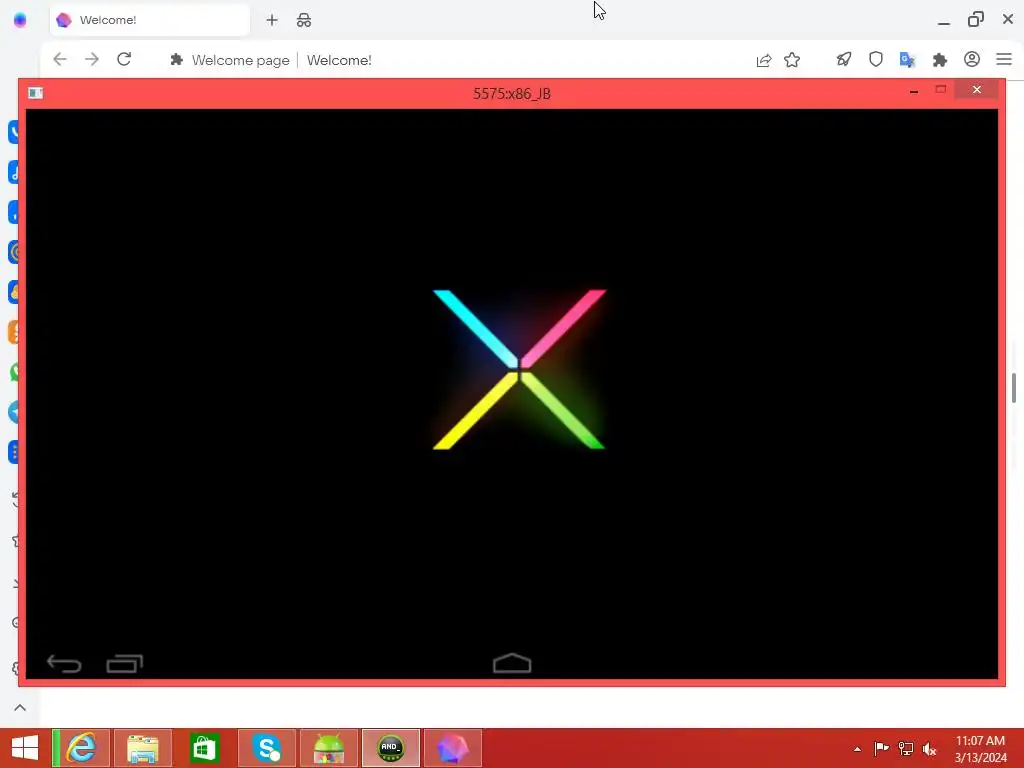
Task: Tap the Android home button
Action: [512, 663]
